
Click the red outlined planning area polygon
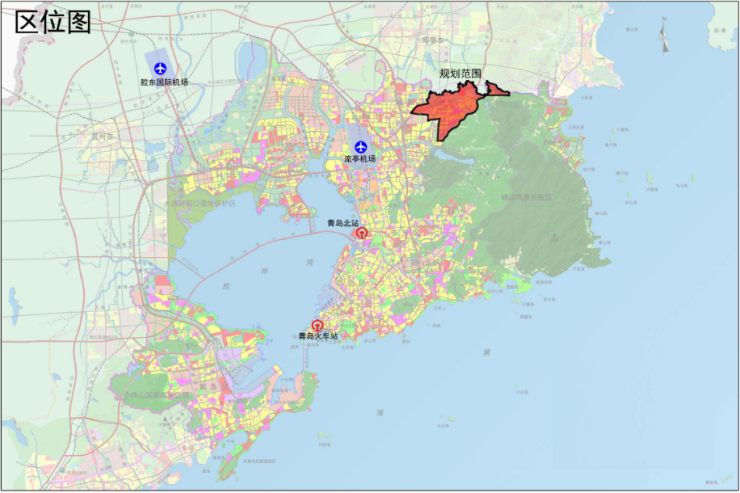tap(451, 109)
